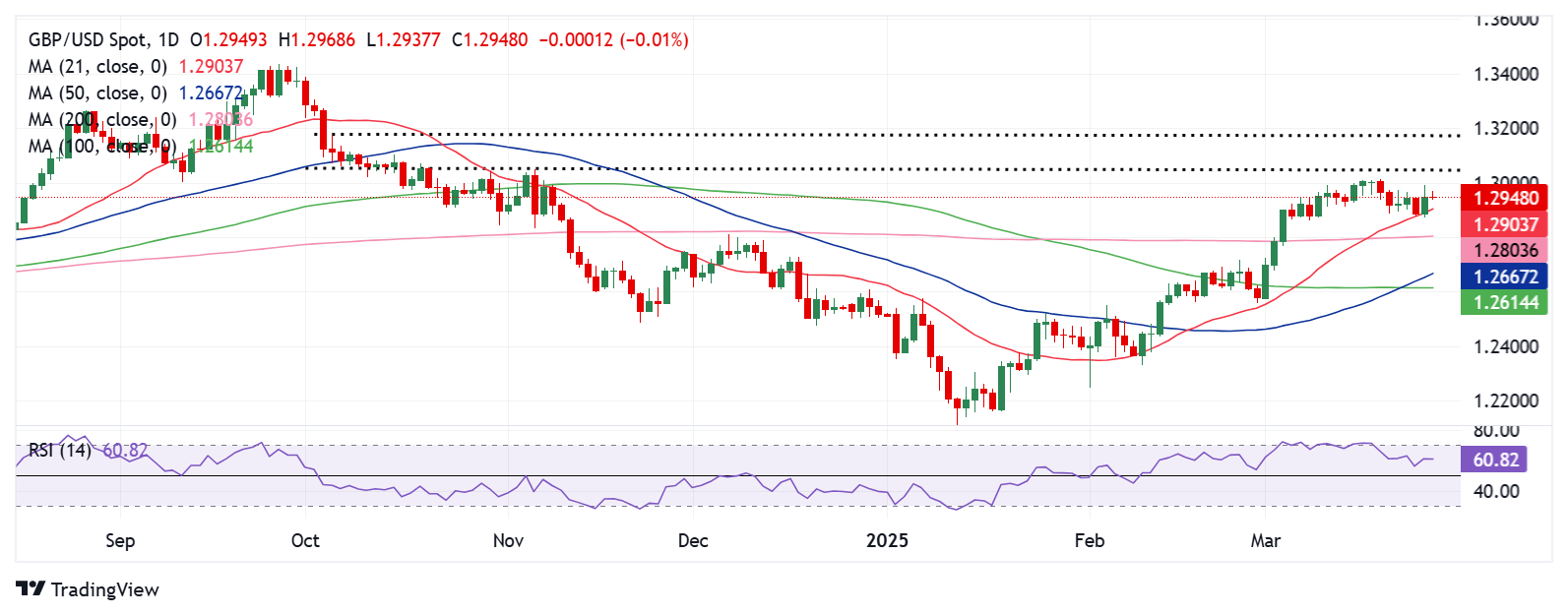Click the Mar label on time axis
This screenshot has height=616, width=1568.
pyautogui.click(x=1266, y=540)
